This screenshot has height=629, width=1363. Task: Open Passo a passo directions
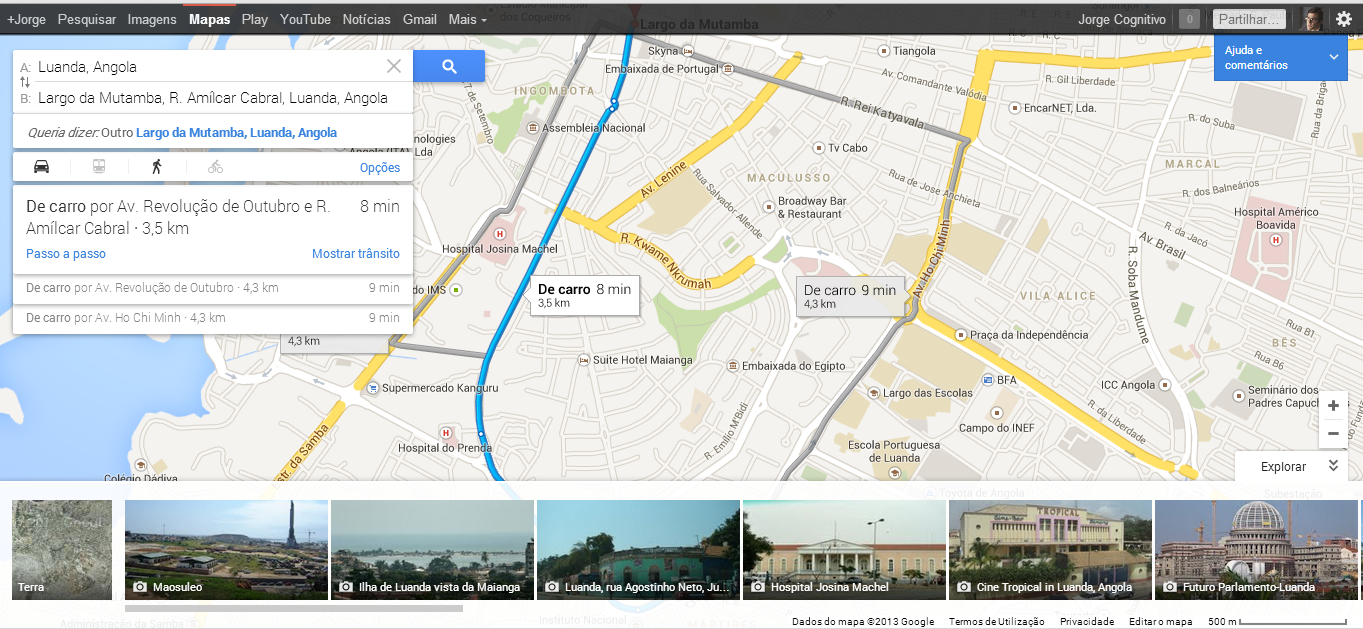click(66, 254)
